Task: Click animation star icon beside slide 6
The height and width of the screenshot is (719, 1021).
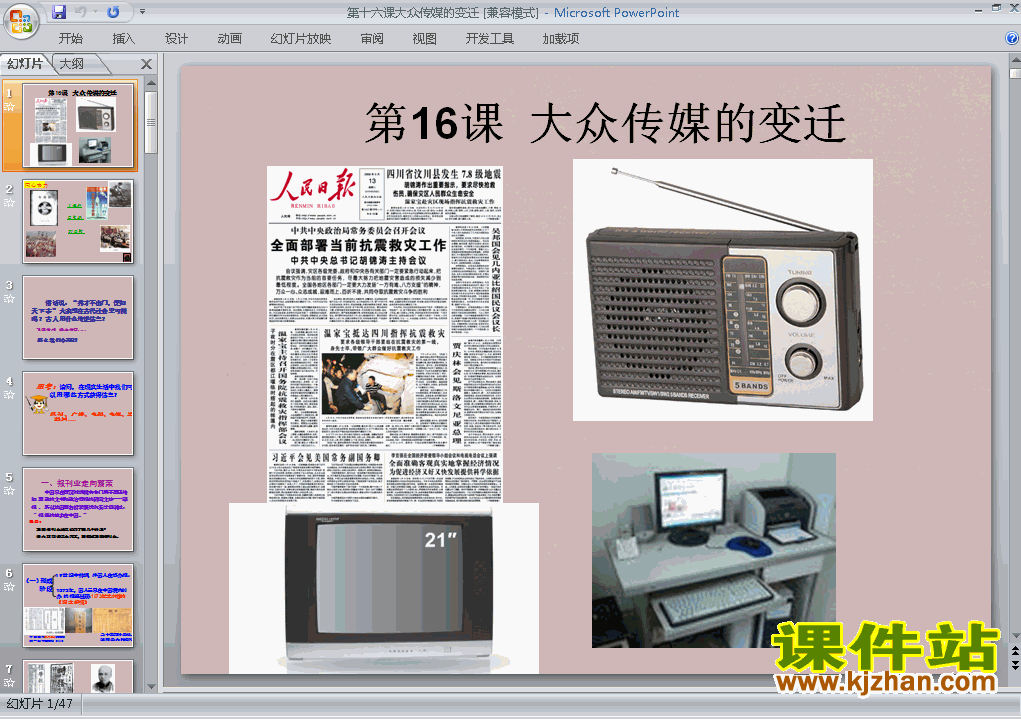Action: [9, 586]
